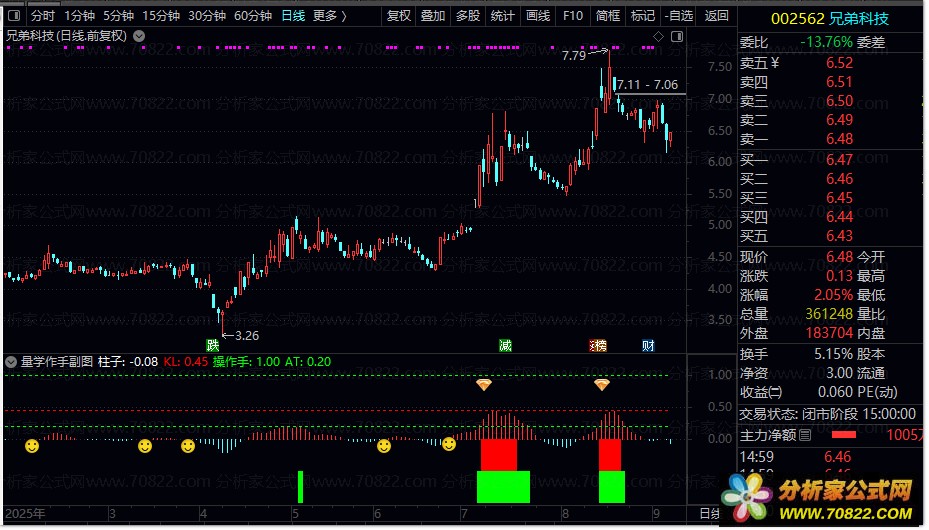Click the wide green block at month 7
The image size is (929, 530).
coord(504,487)
